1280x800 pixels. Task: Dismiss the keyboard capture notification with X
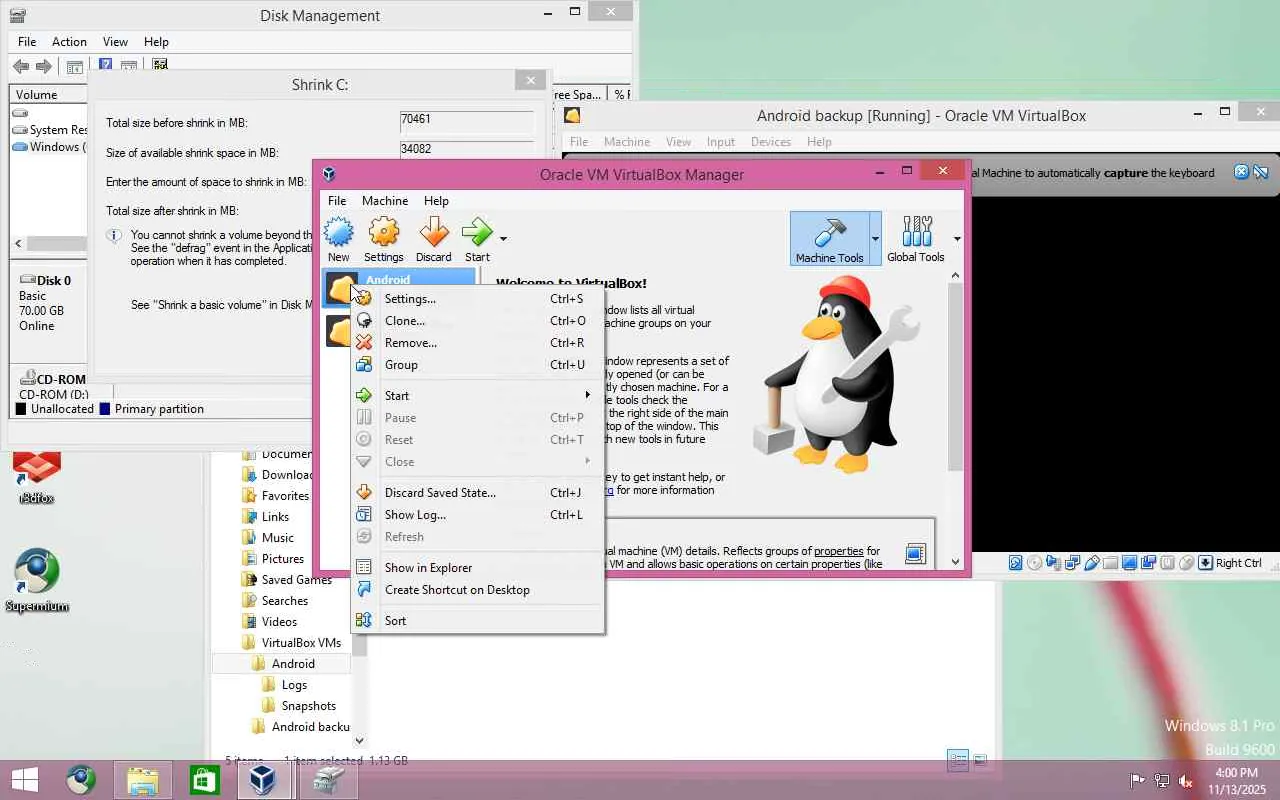[1241, 172]
